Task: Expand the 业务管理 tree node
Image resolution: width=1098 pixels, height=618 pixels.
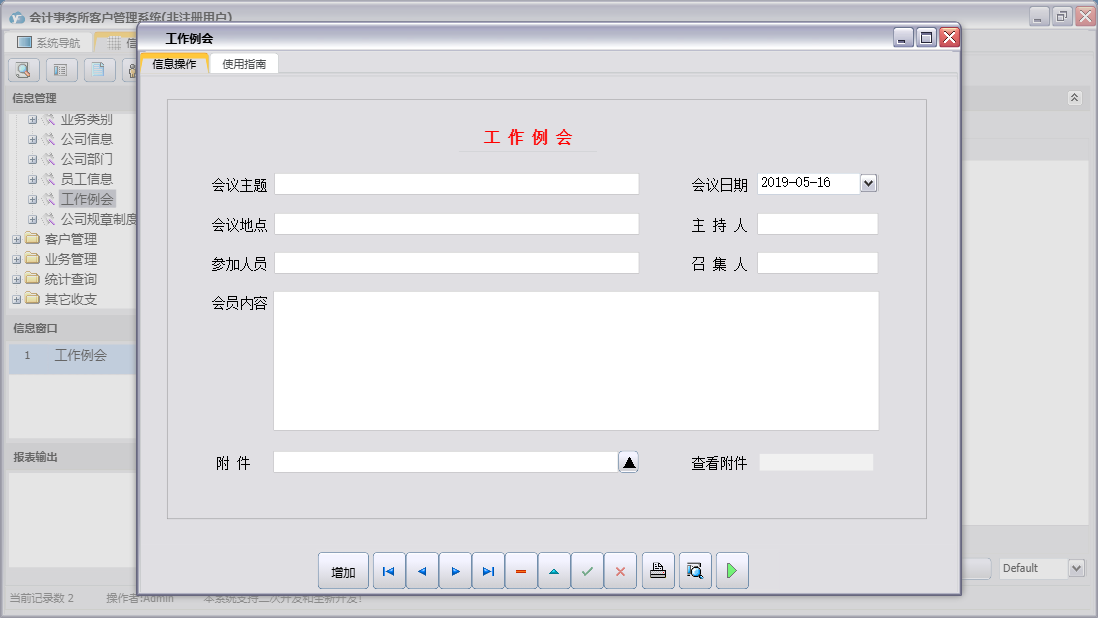Action: tap(15, 258)
